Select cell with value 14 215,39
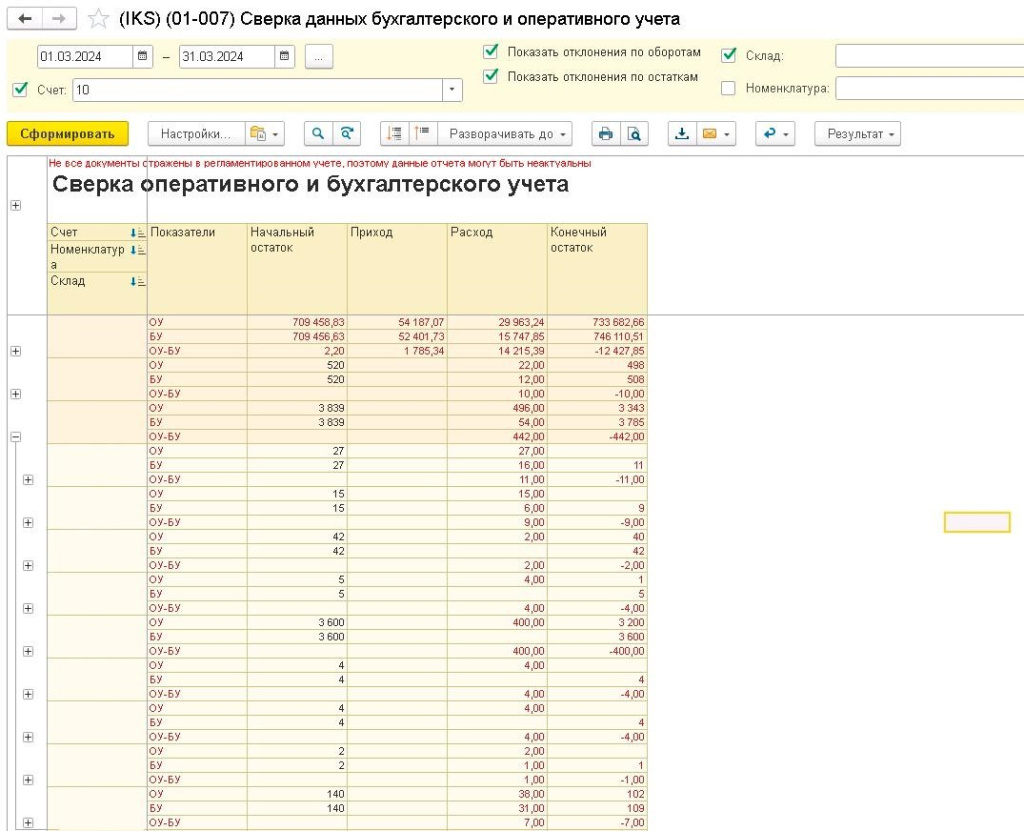The image size is (1024, 831). pyautogui.click(x=497, y=351)
